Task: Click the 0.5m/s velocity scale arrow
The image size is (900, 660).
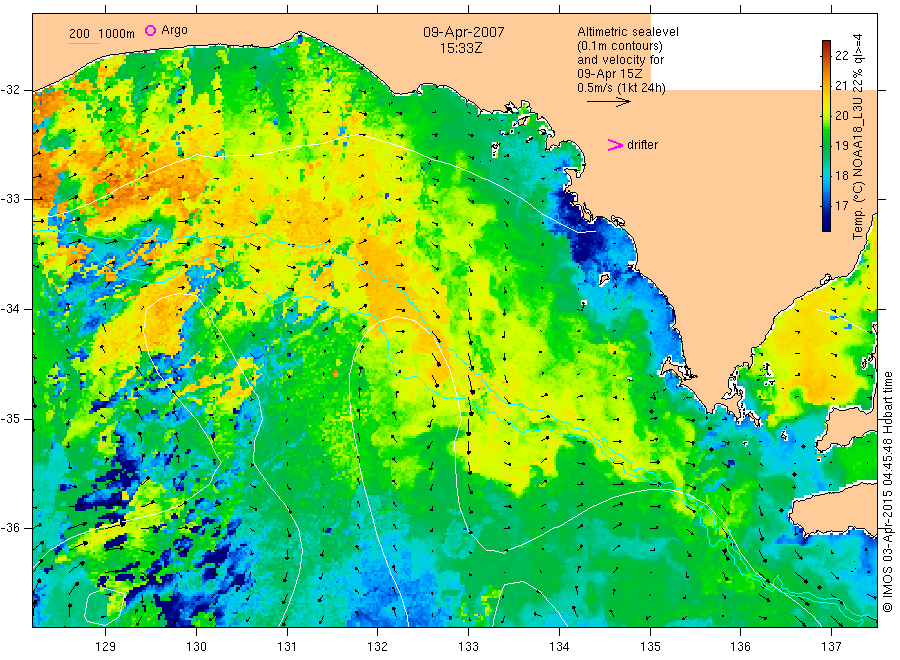Action: (x=608, y=102)
